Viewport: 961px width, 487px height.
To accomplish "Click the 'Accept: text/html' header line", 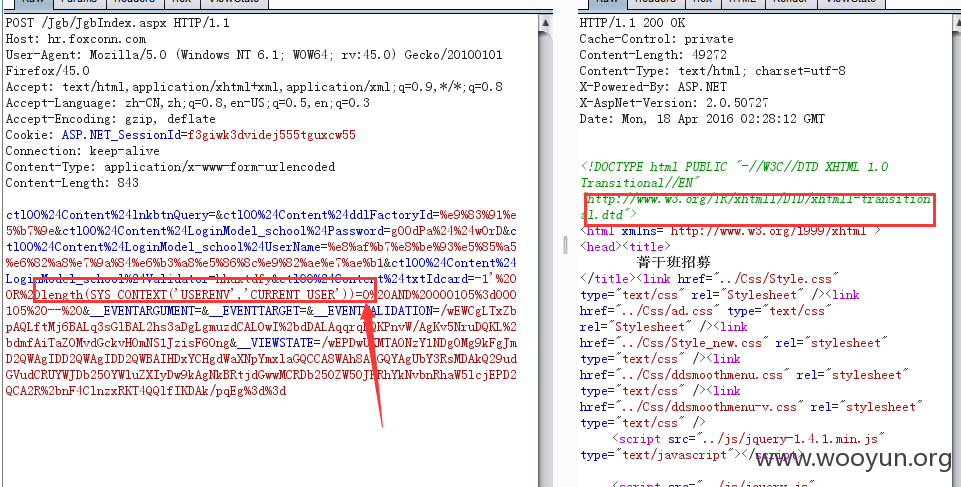I will [x=254, y=87].
